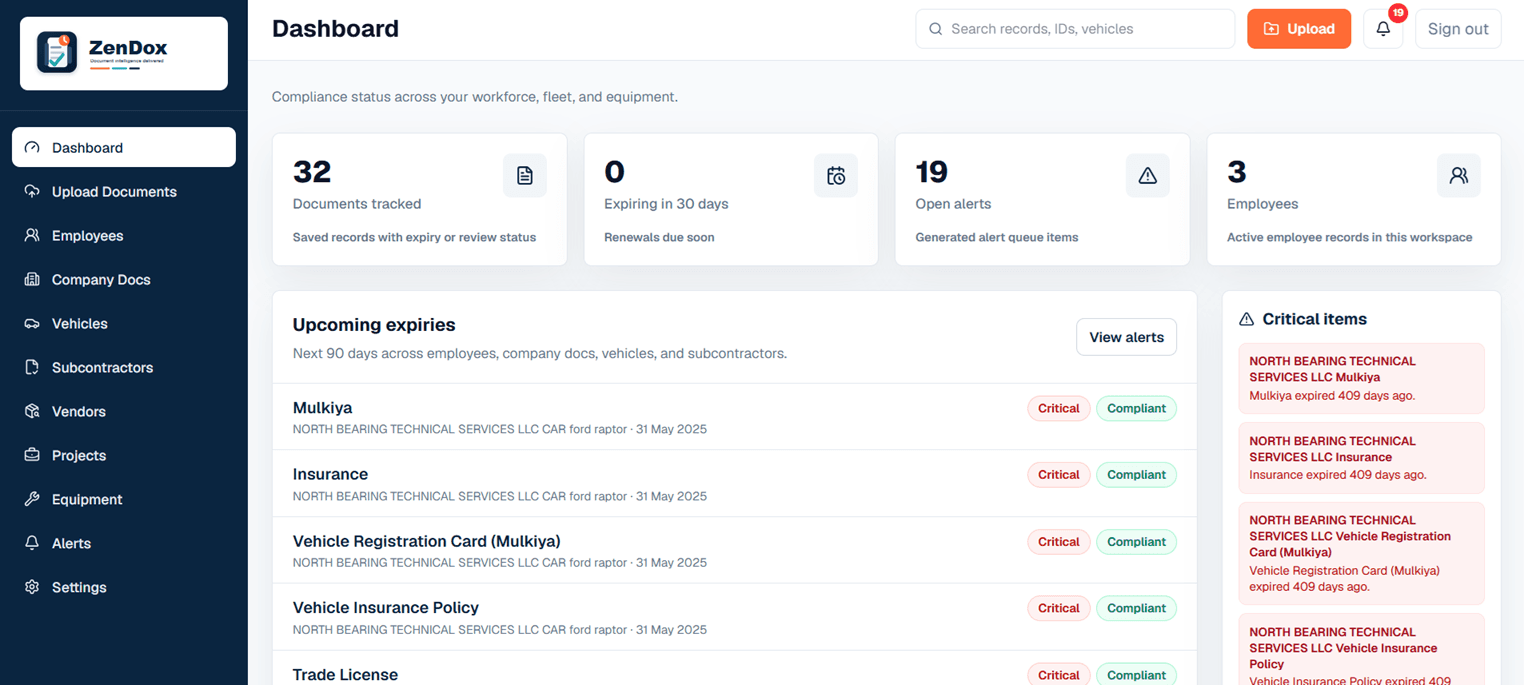
Task: Click the Documents tracked file icon
Action: [x=525, y=176]
